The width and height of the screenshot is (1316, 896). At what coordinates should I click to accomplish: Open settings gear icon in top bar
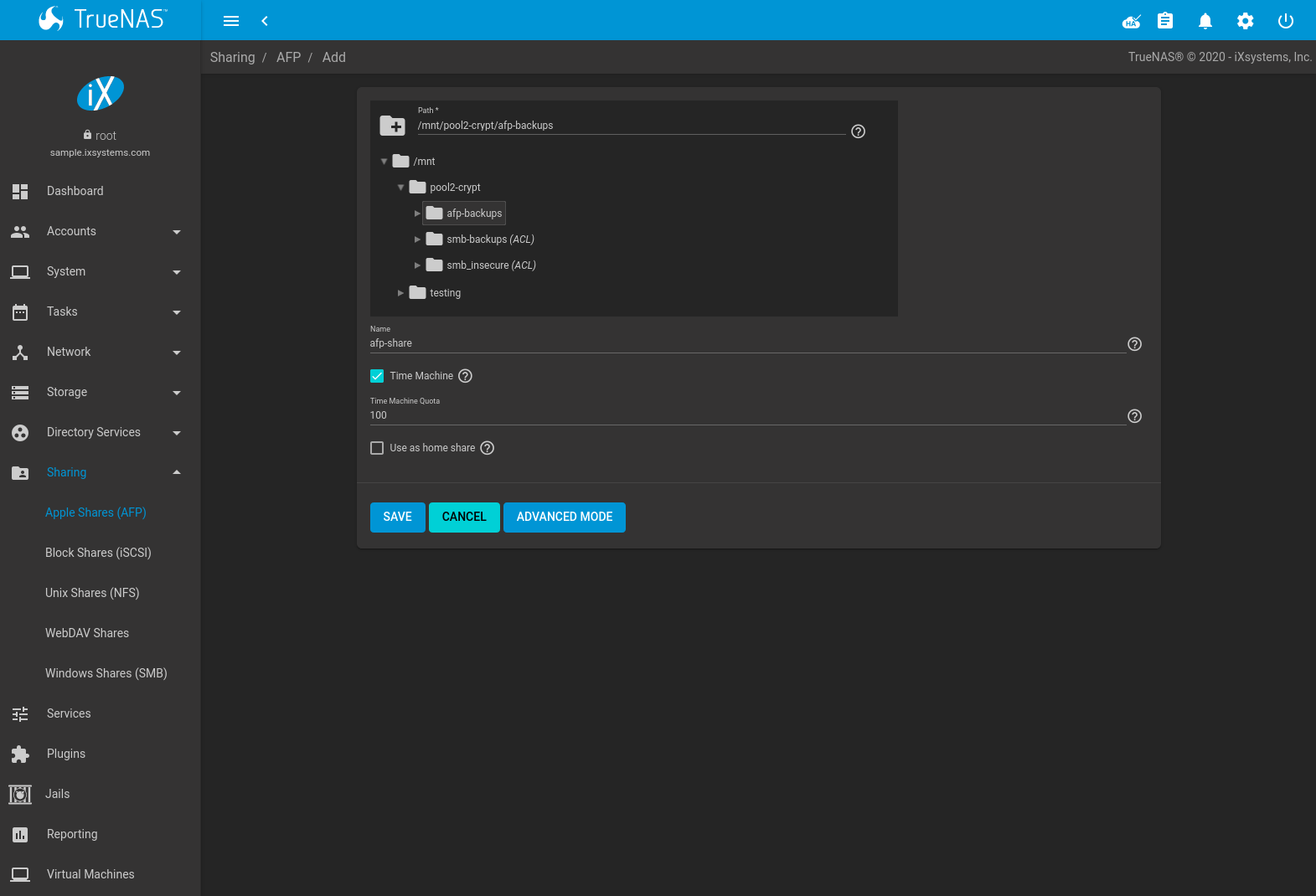point(1246,21)
